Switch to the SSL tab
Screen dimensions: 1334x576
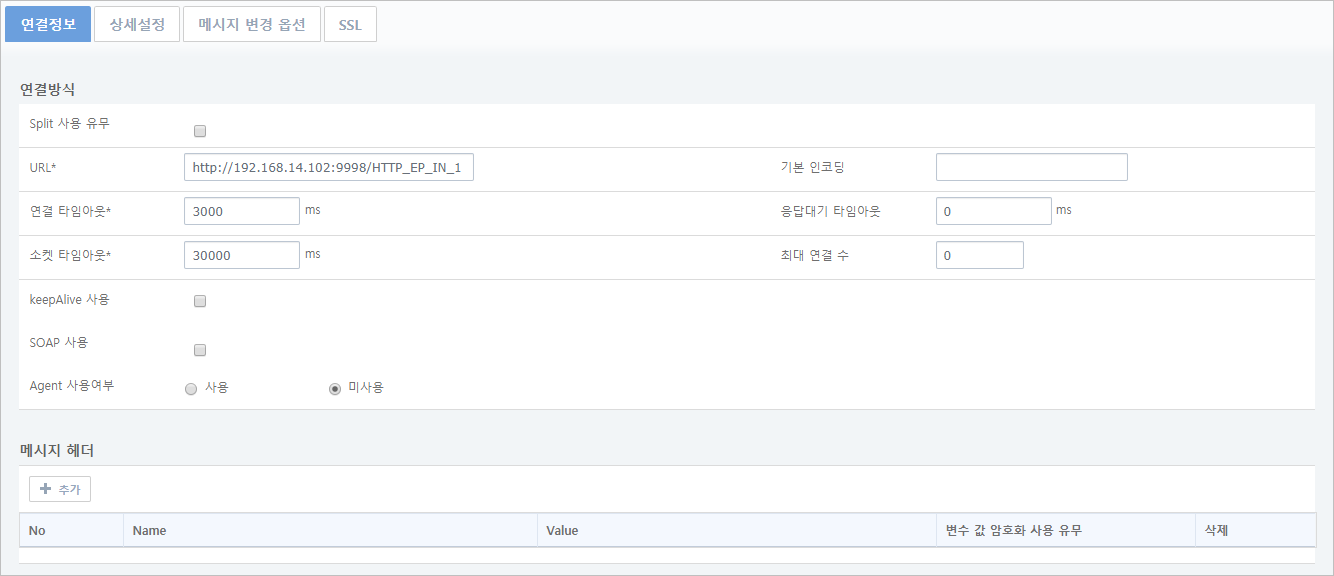pyautogui.click(x=350, y=25)
